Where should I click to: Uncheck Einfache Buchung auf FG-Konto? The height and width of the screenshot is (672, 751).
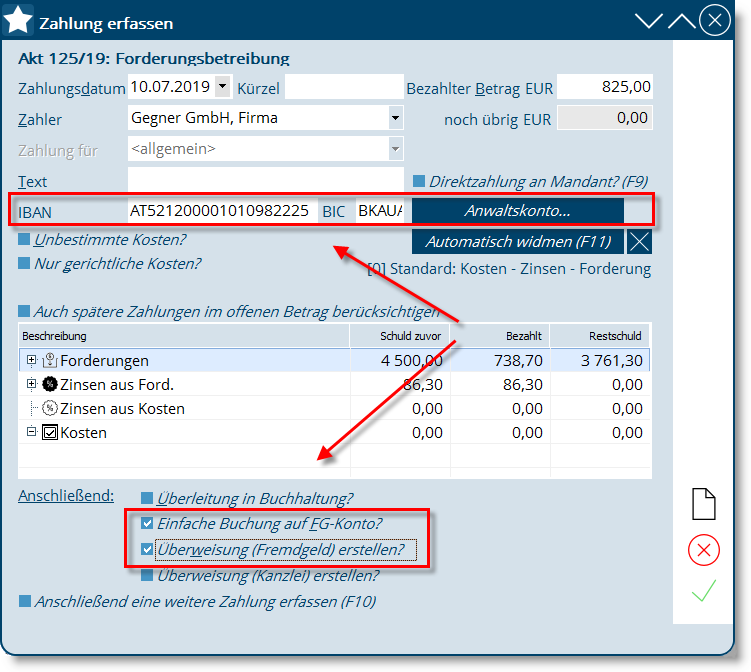(x=147, y=524)
